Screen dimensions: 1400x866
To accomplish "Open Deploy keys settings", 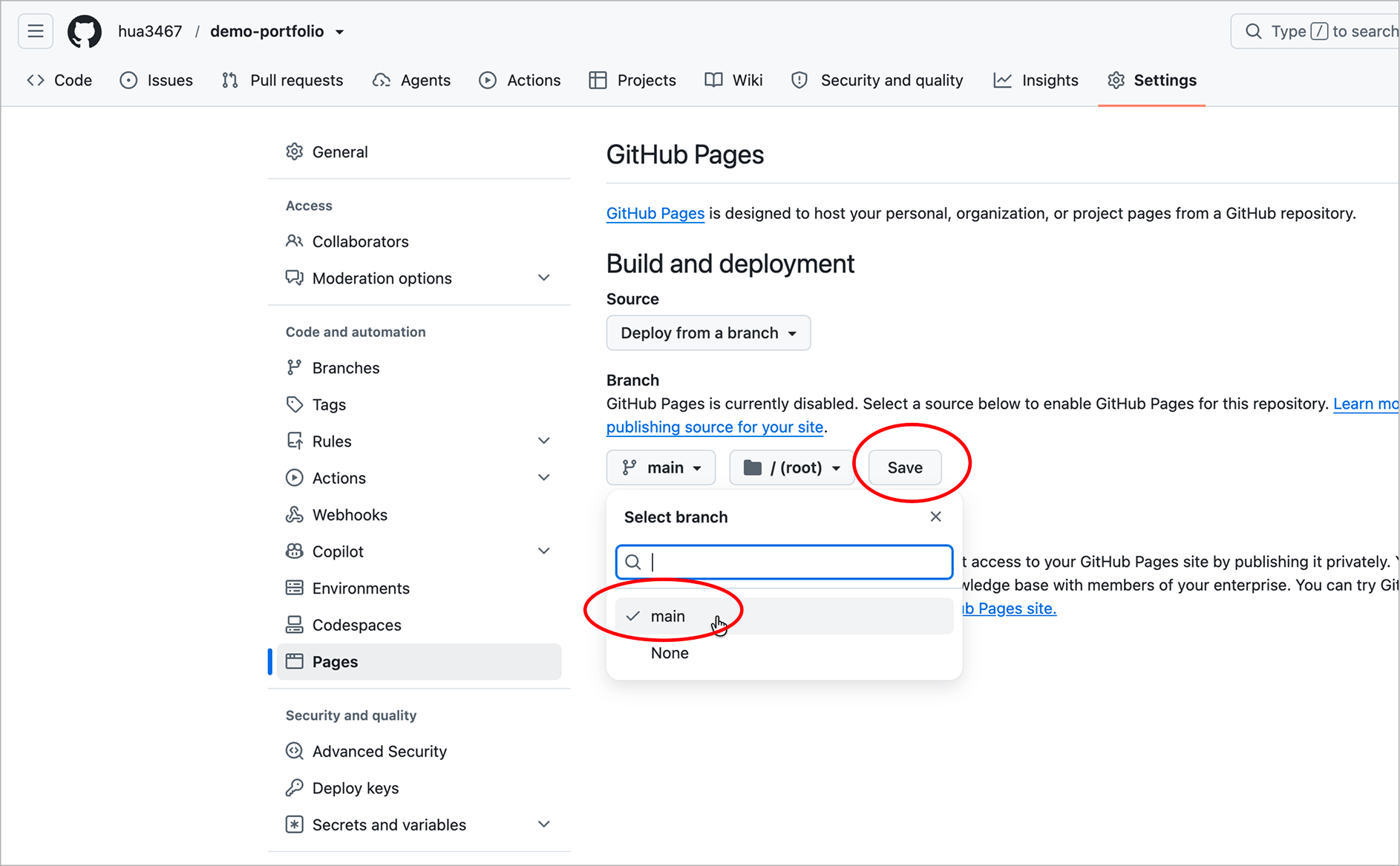I will (x=419, y=788).
